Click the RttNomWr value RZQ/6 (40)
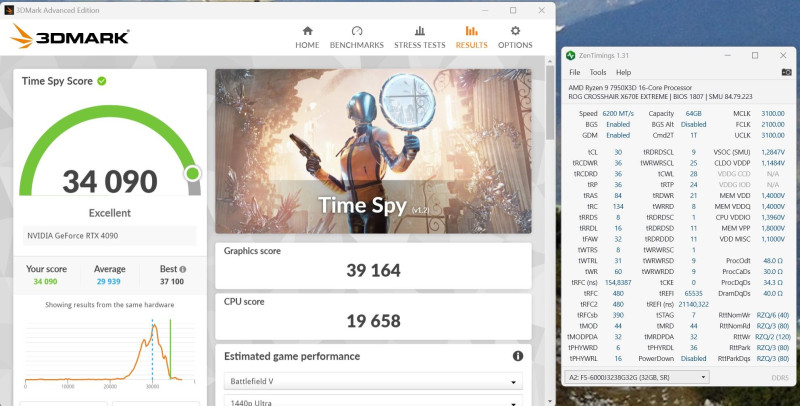 (772, 315)
